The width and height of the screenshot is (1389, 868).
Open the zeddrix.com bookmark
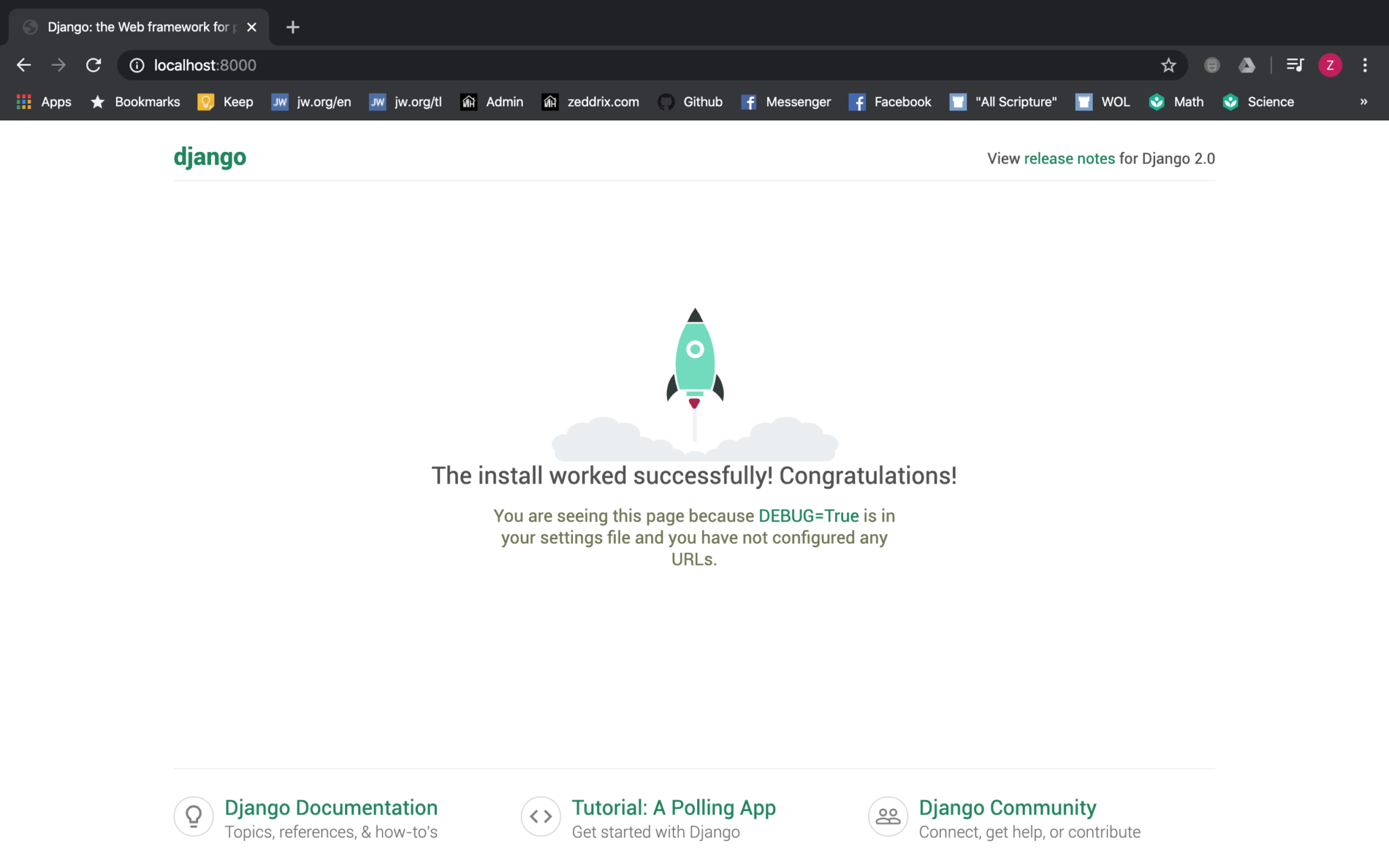591,102
